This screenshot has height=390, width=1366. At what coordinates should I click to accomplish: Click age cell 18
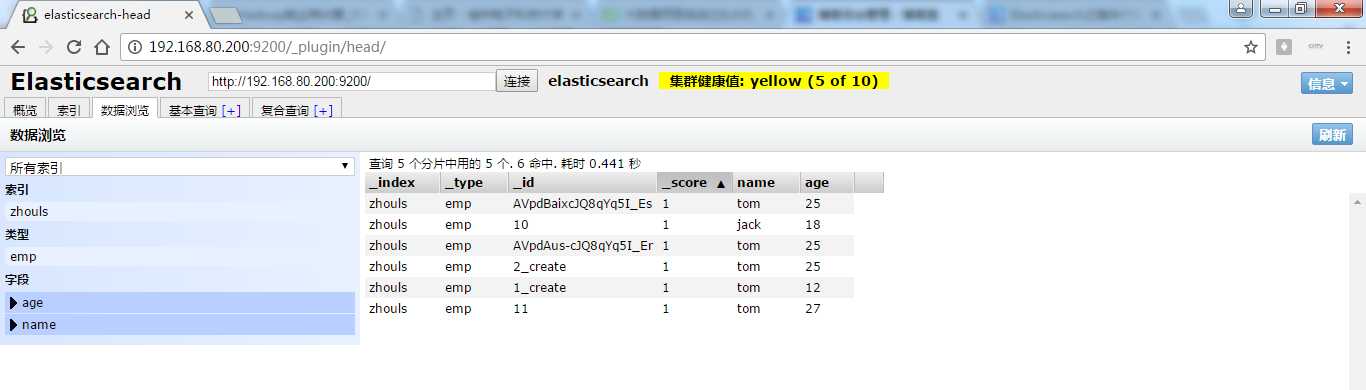pos(812,224)
